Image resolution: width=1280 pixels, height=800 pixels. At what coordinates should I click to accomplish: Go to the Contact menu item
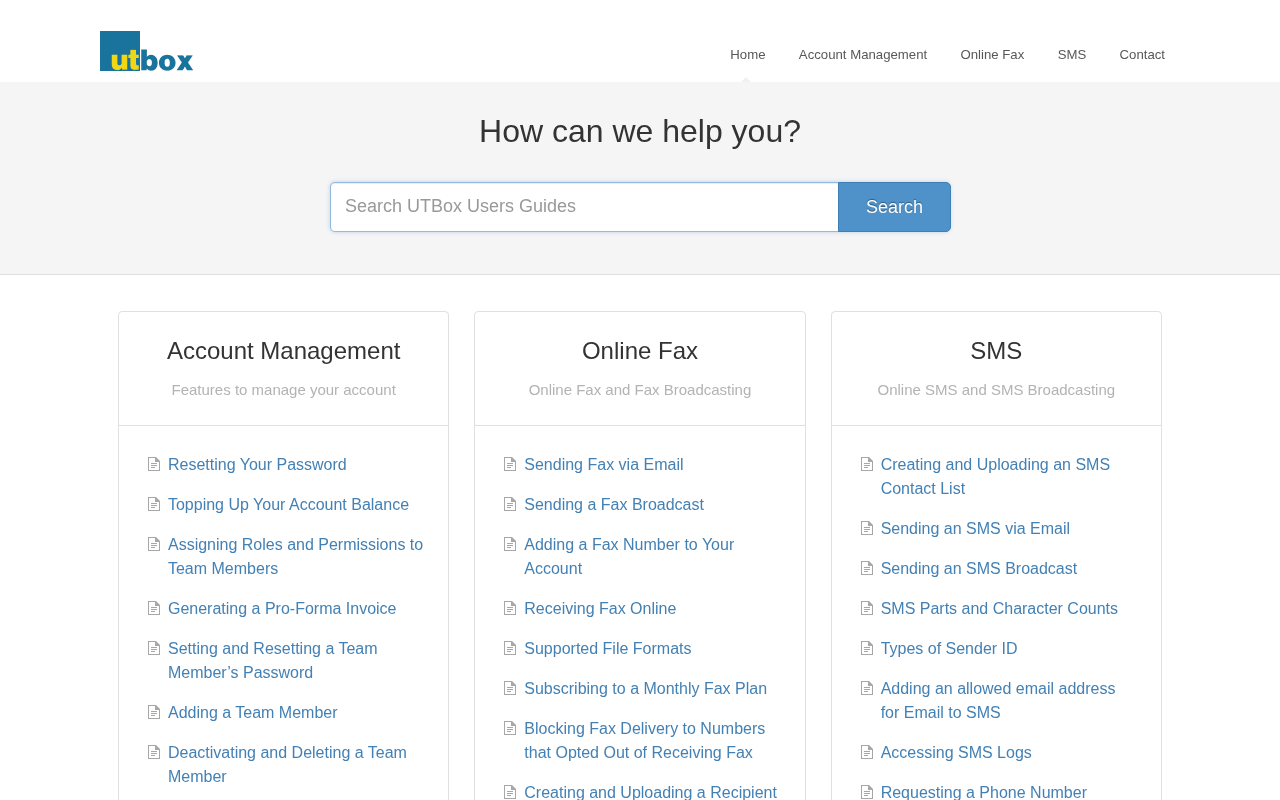(x=1142, y=55)
